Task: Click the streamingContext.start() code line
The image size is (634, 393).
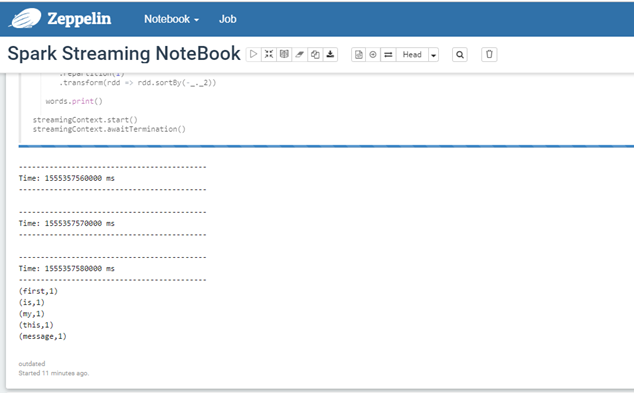Action: click(85, 120)
